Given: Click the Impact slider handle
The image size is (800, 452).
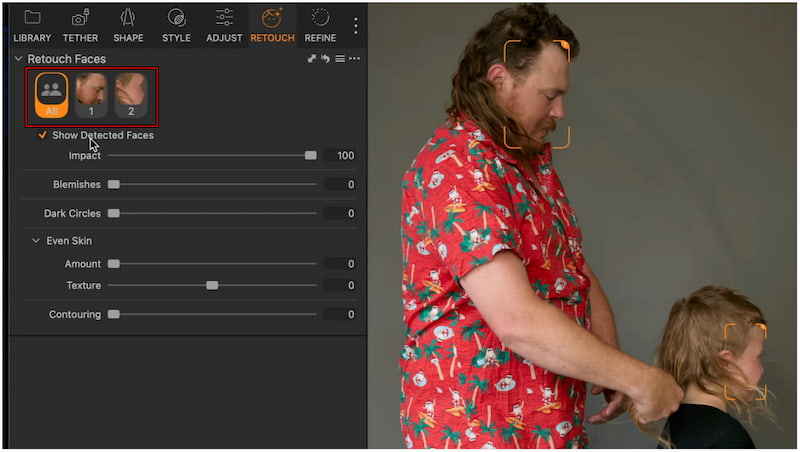Looking at the screenshot, I should pos(311,156).
